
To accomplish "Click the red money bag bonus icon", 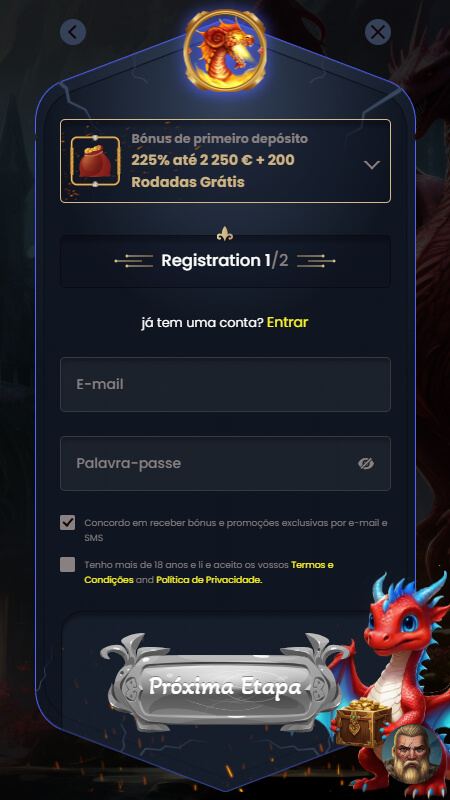I will tap(95, 161).
